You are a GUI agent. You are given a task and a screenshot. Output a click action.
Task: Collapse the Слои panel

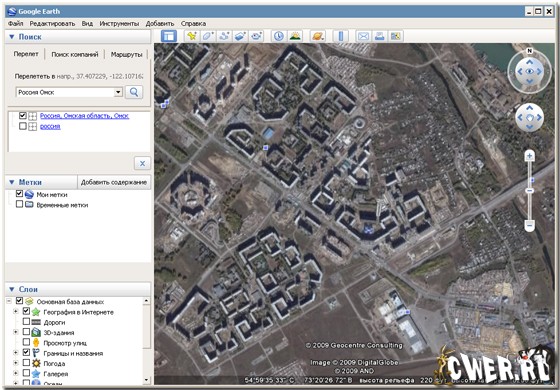[x=11, y=289]
